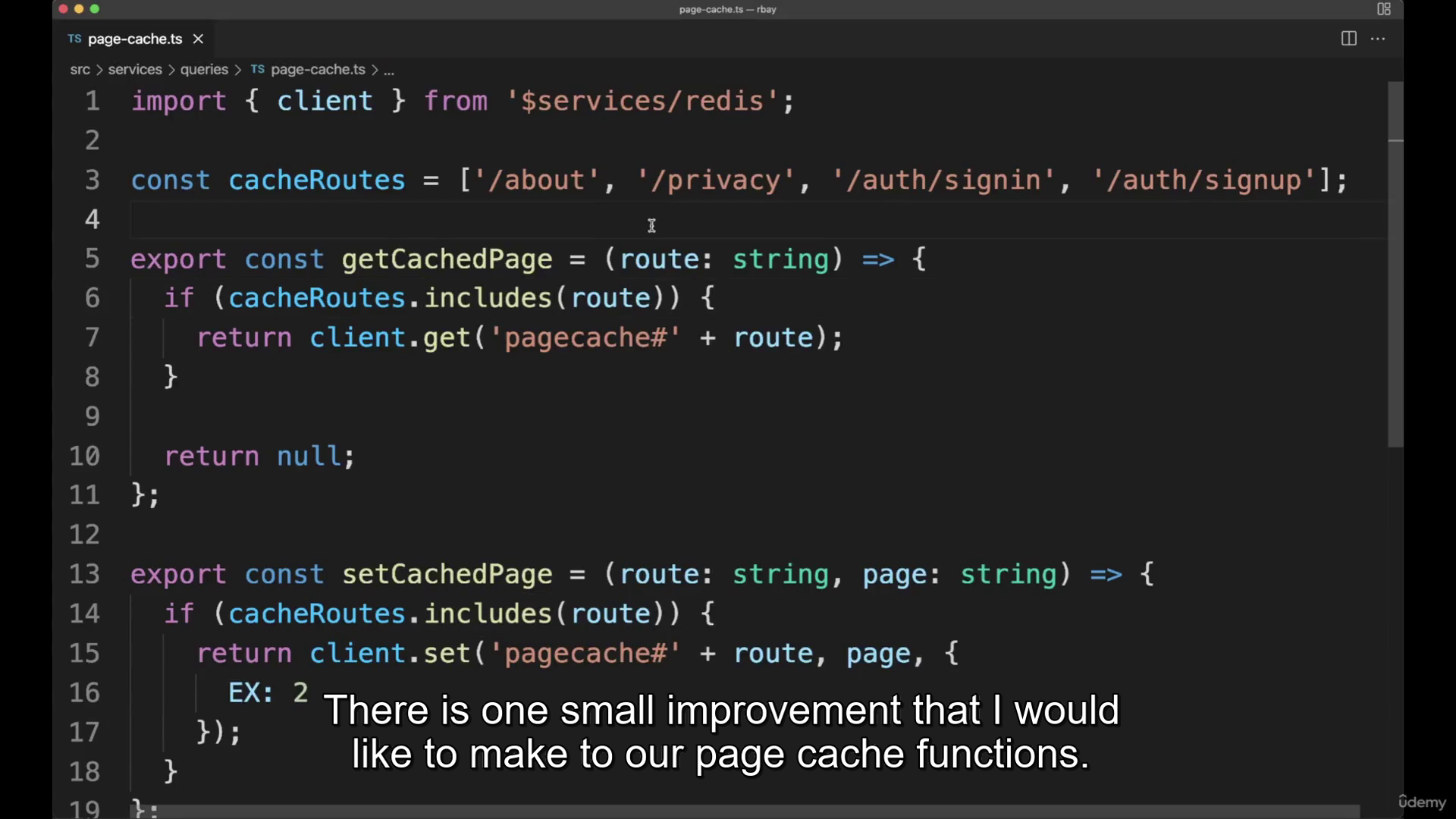Click the split editor icon
The image size is (1456, 819).
click(x=1348, y=39)
